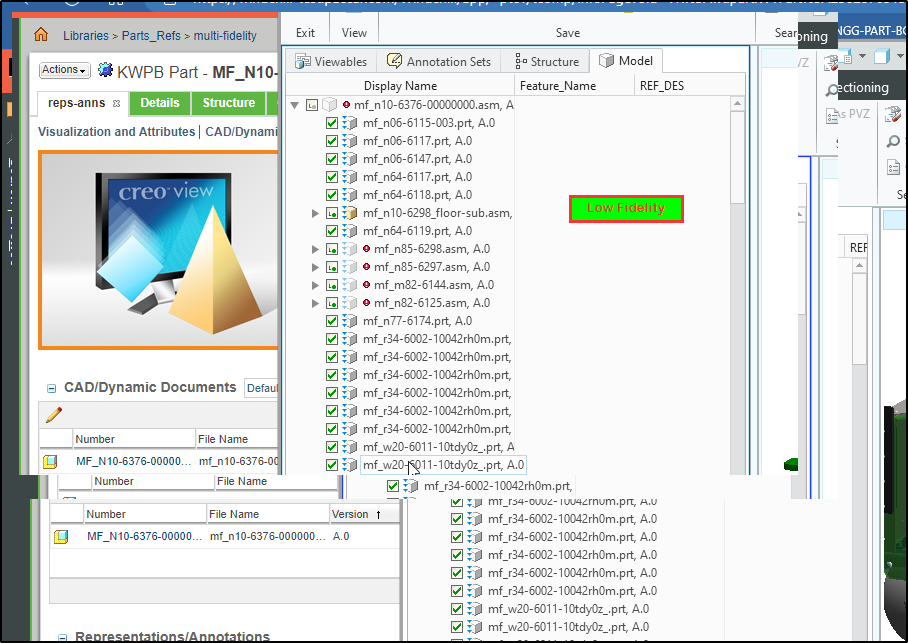The height and width of the screenshot is (643, 908).
Task: Click the Exit button in the viewer
Action: (x=305, y=32)
